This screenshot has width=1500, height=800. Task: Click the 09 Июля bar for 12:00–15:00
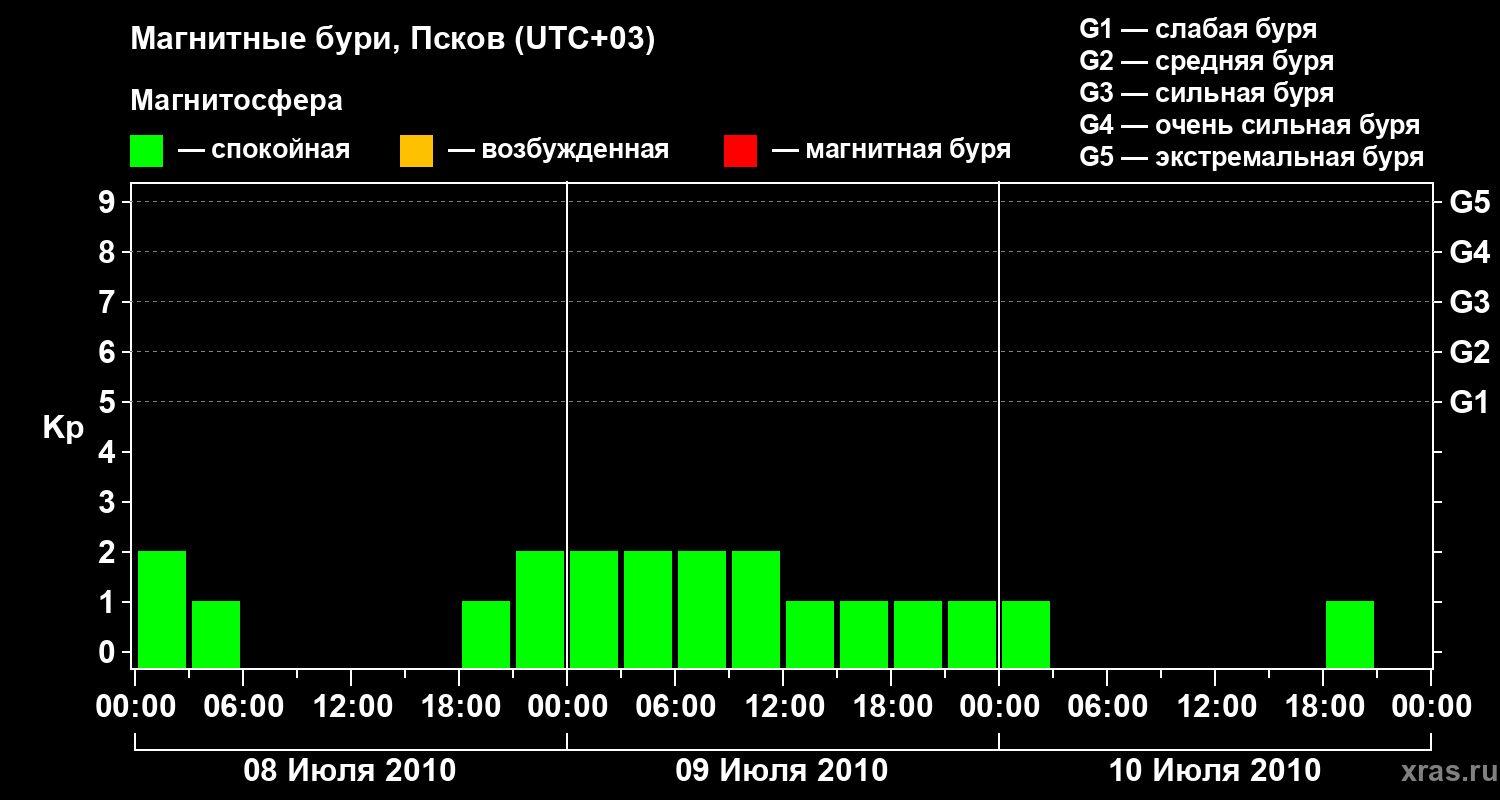pos(810,634)
